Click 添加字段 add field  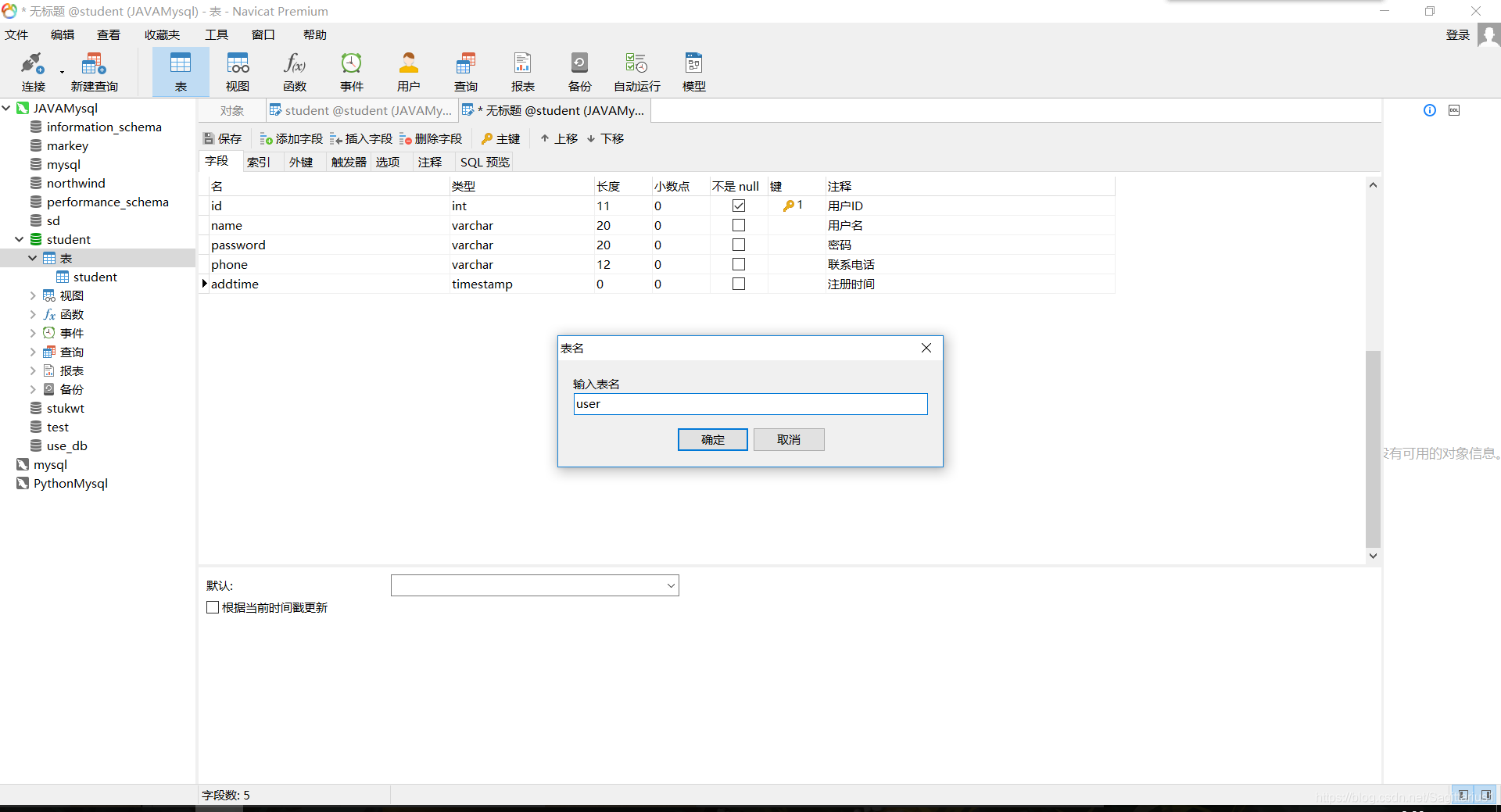292,138
